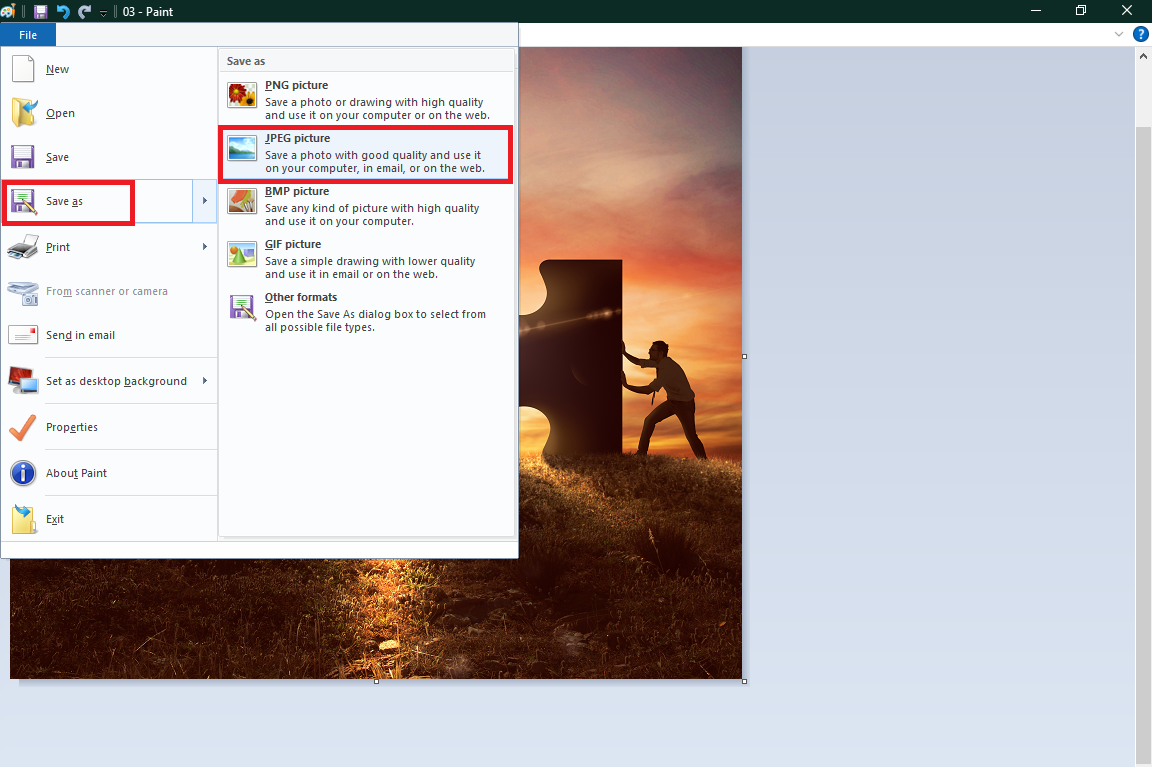Click the Exit icon
The image size is (1152, 767).
(24, 519)
